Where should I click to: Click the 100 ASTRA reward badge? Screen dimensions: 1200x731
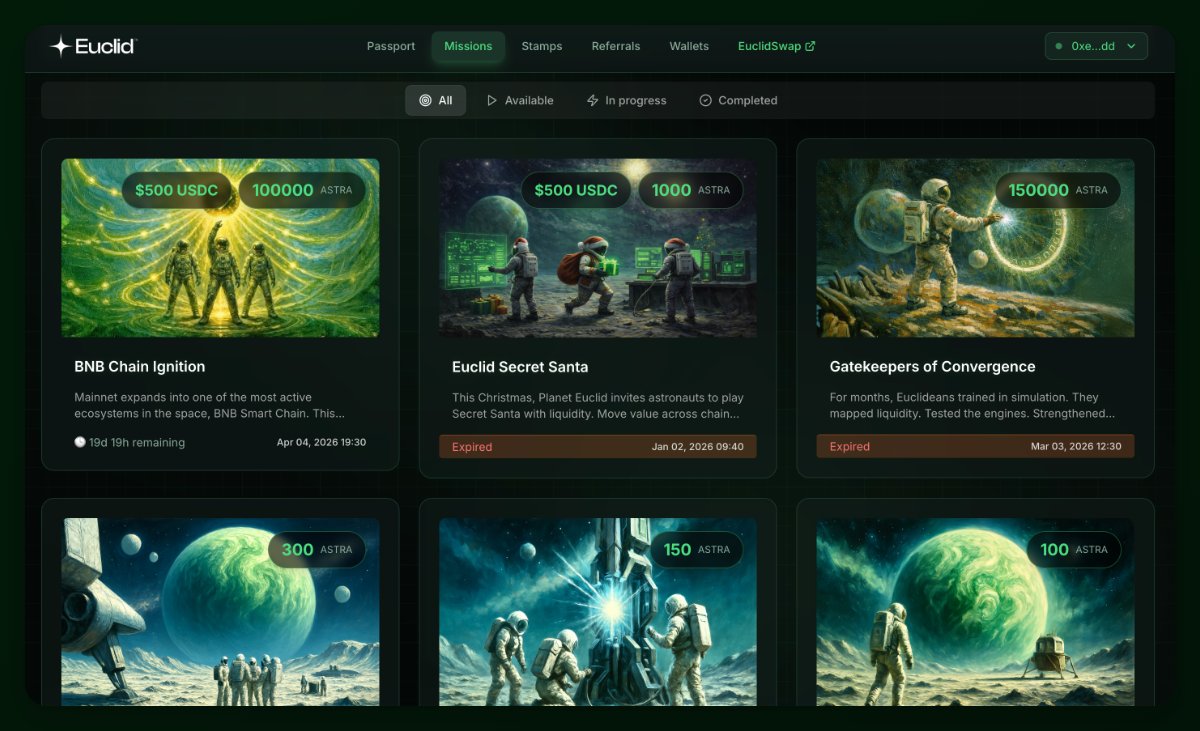click(x=1074, y=549)
